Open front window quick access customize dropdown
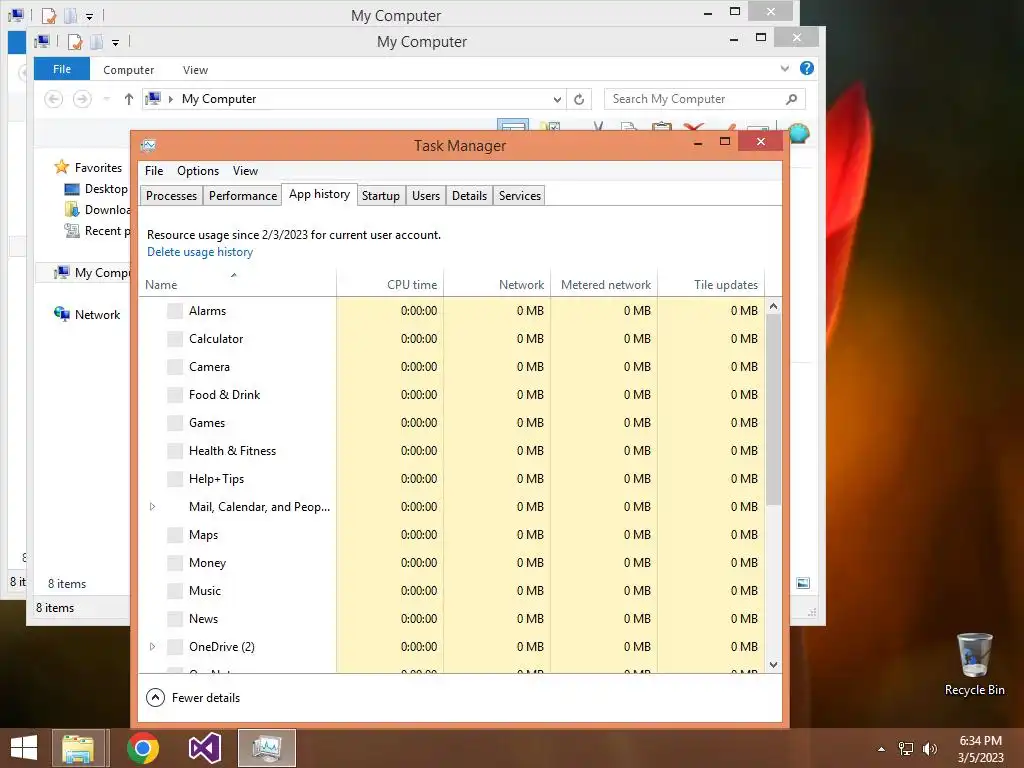The height and width of the screenshot is (768, 1024). coord(116,42)
